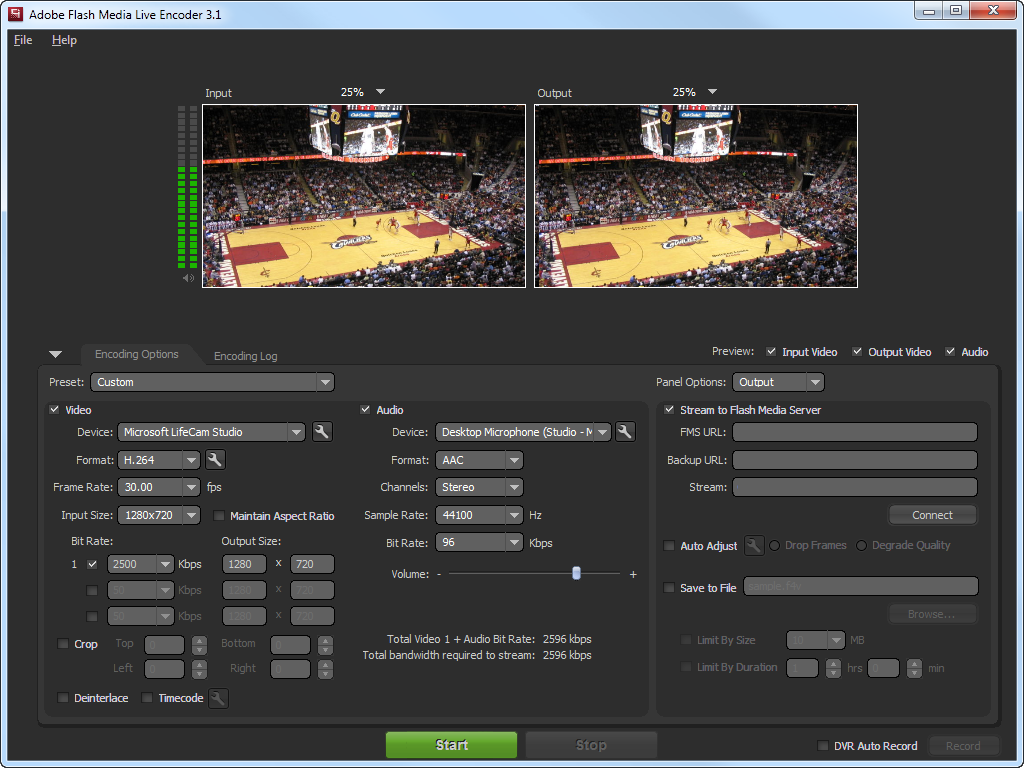This screenshot has width=1024, height=768.
Task: Enable Deinterlace option
Action: tap(63, 697)
